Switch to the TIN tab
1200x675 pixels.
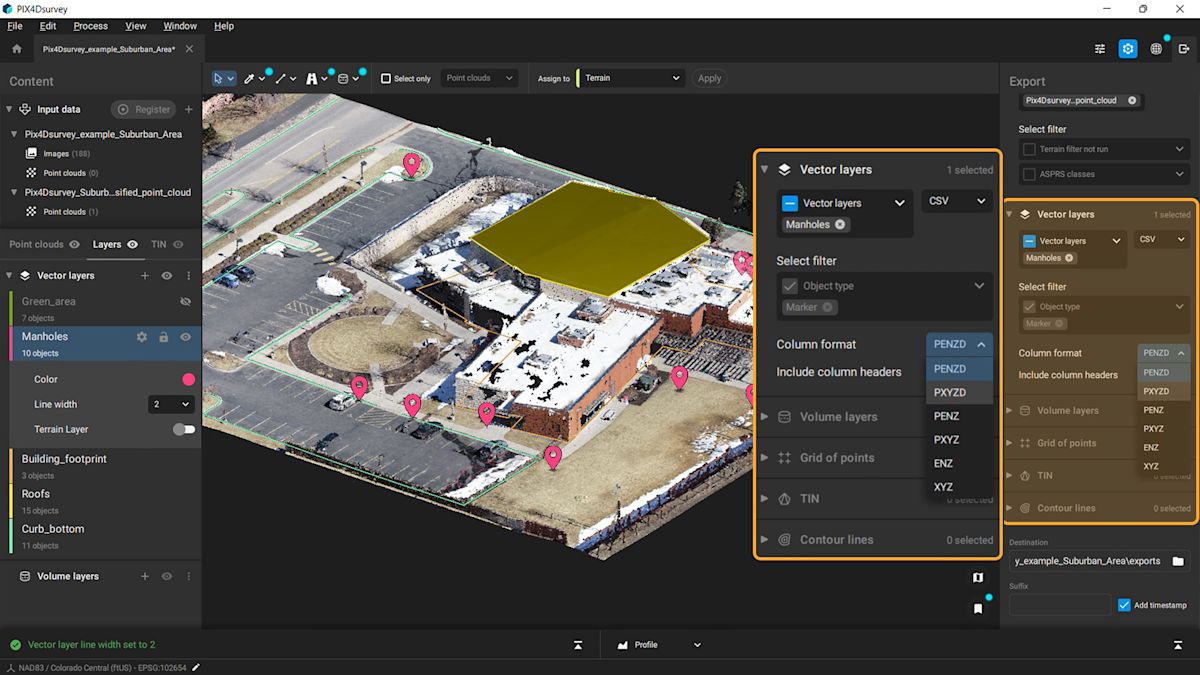(x=157, y=243)
